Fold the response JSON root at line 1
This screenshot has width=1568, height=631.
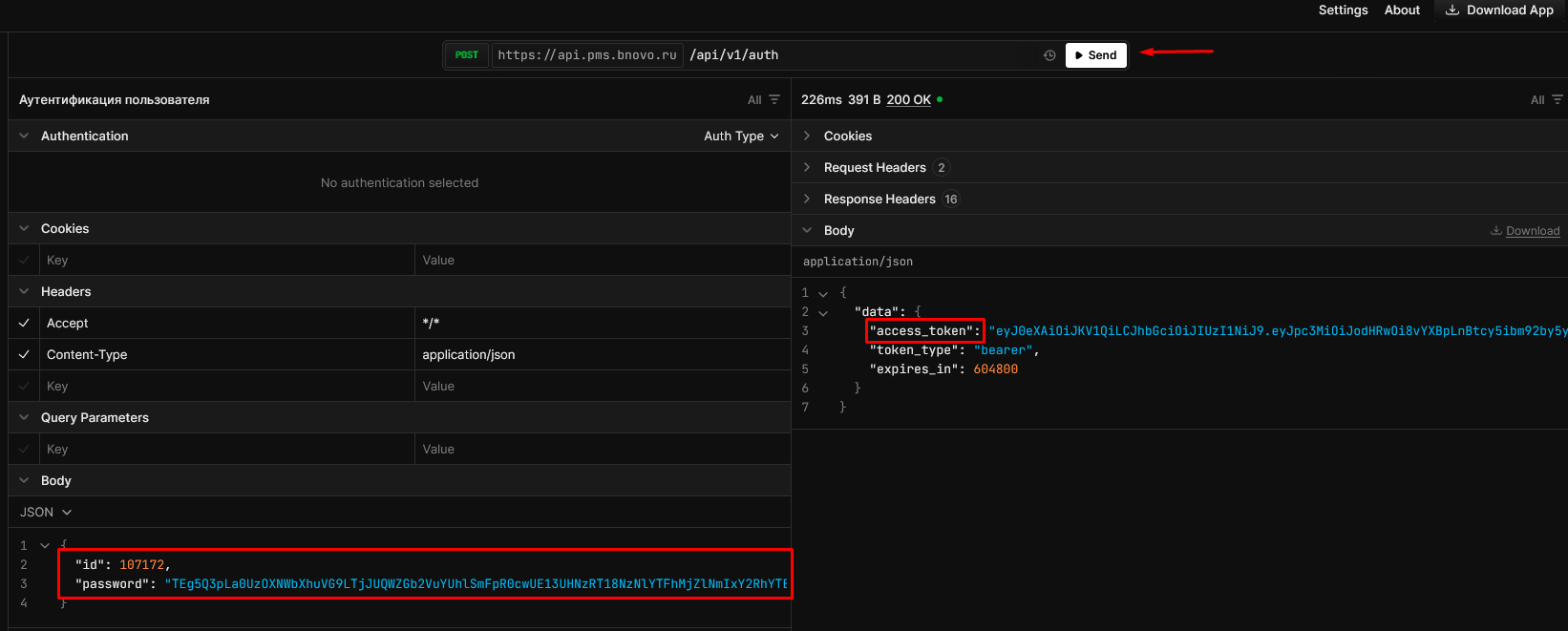823,293
